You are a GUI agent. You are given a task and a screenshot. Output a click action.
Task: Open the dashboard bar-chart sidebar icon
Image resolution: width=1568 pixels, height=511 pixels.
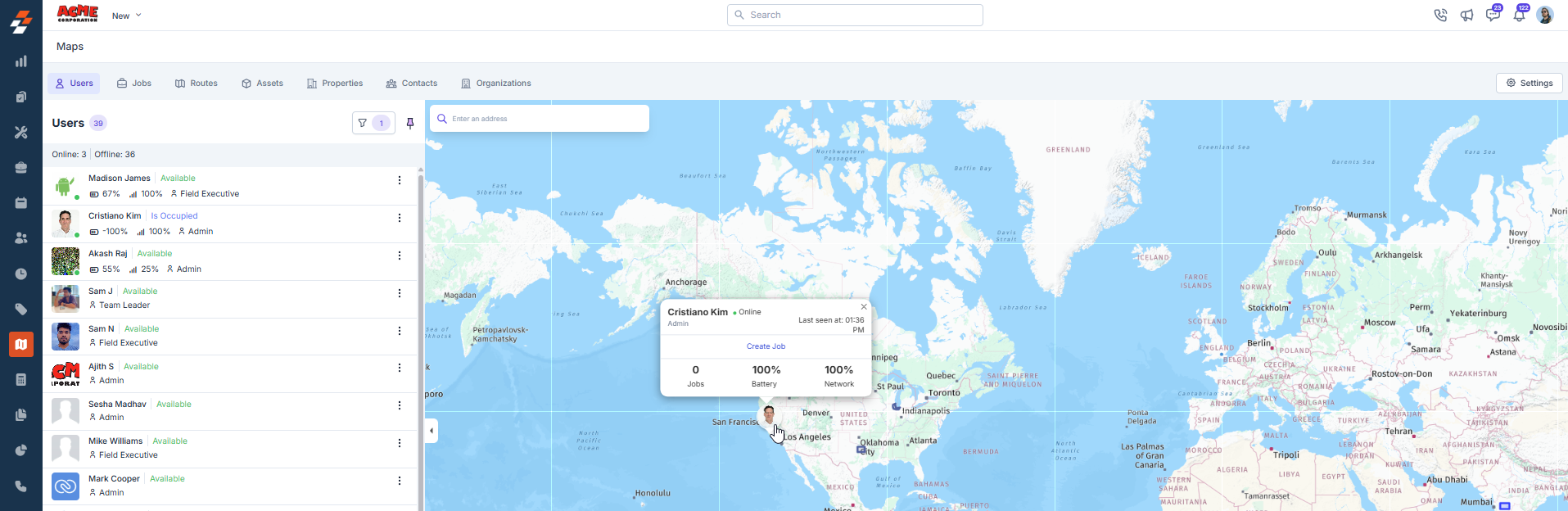(21, 61)
